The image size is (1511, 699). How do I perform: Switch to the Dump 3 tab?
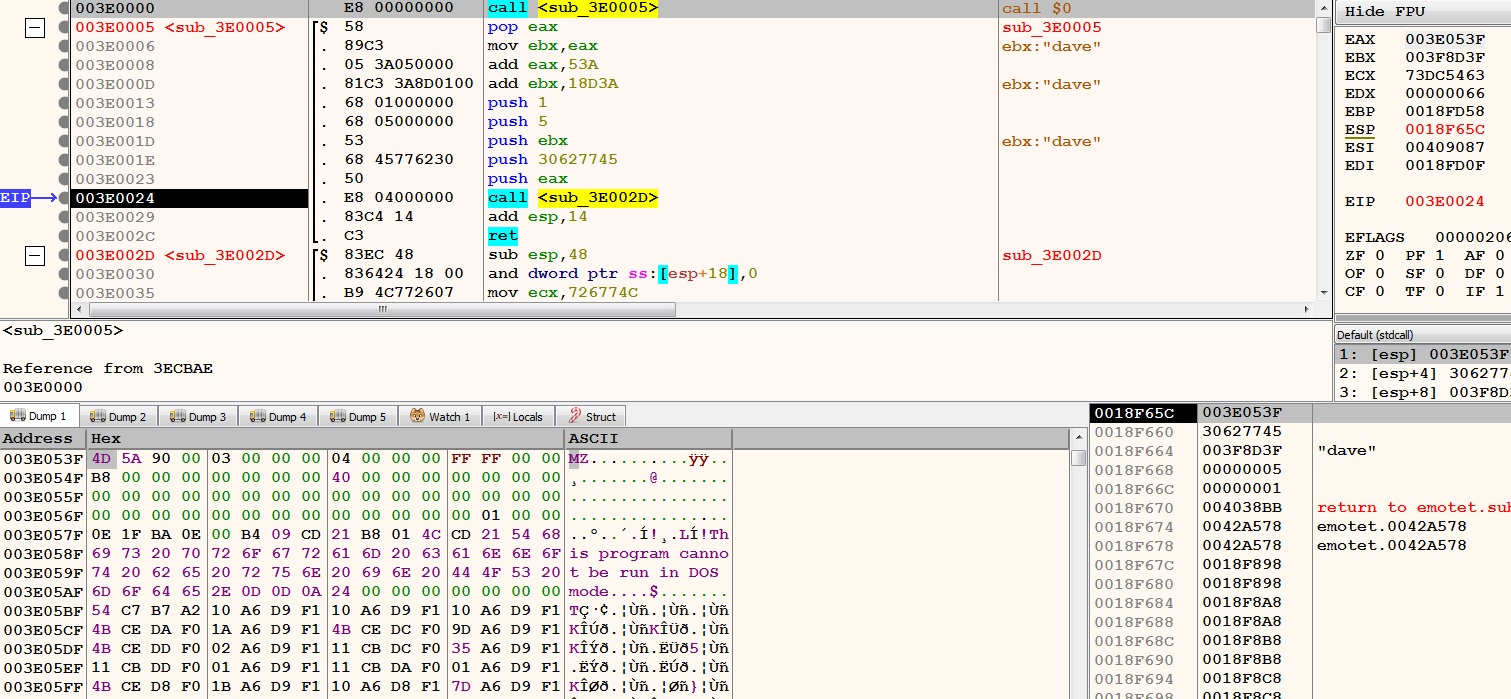click(x=198, y=416)
